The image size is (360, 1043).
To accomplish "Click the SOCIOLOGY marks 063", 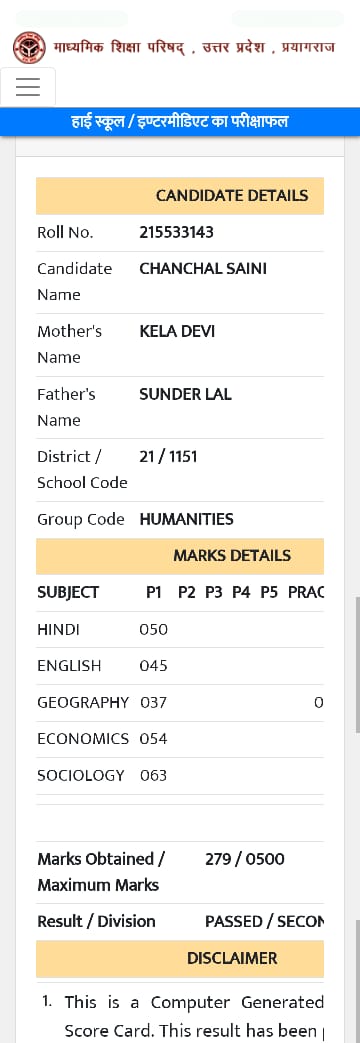I will pos(154,776).
